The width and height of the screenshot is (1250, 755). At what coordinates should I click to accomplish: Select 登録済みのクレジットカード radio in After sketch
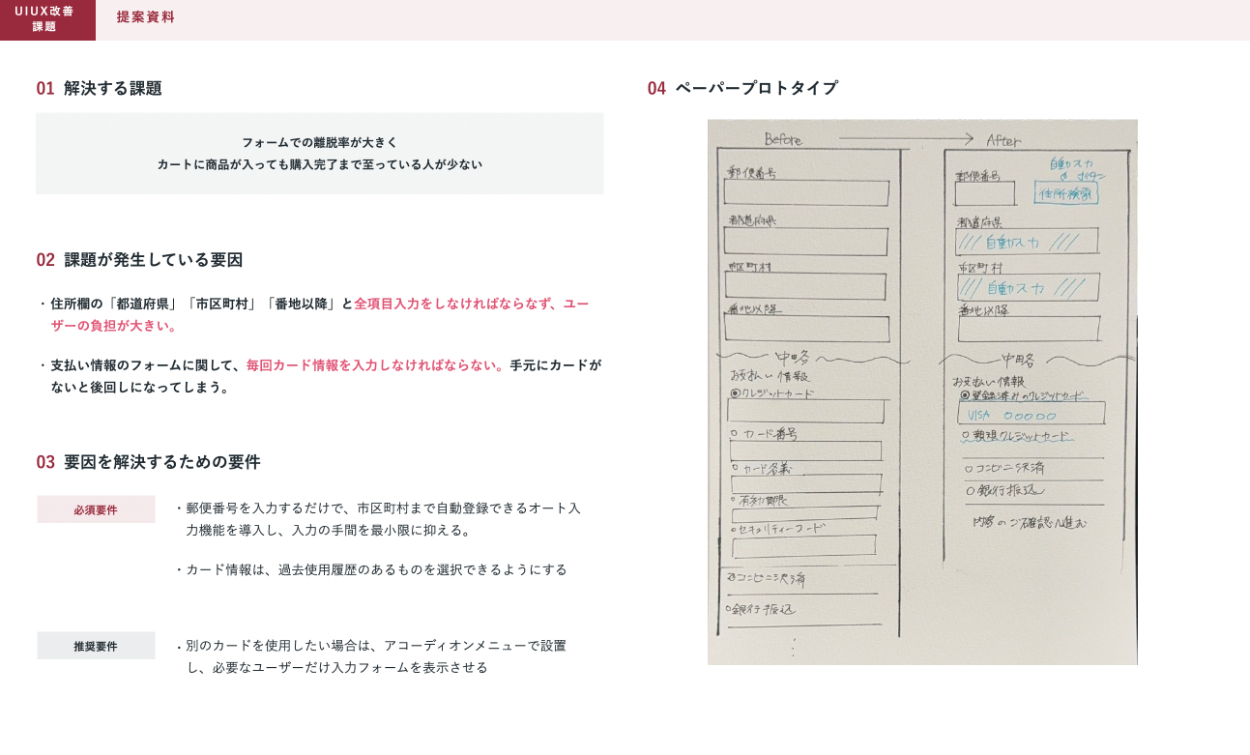point(964,395)
